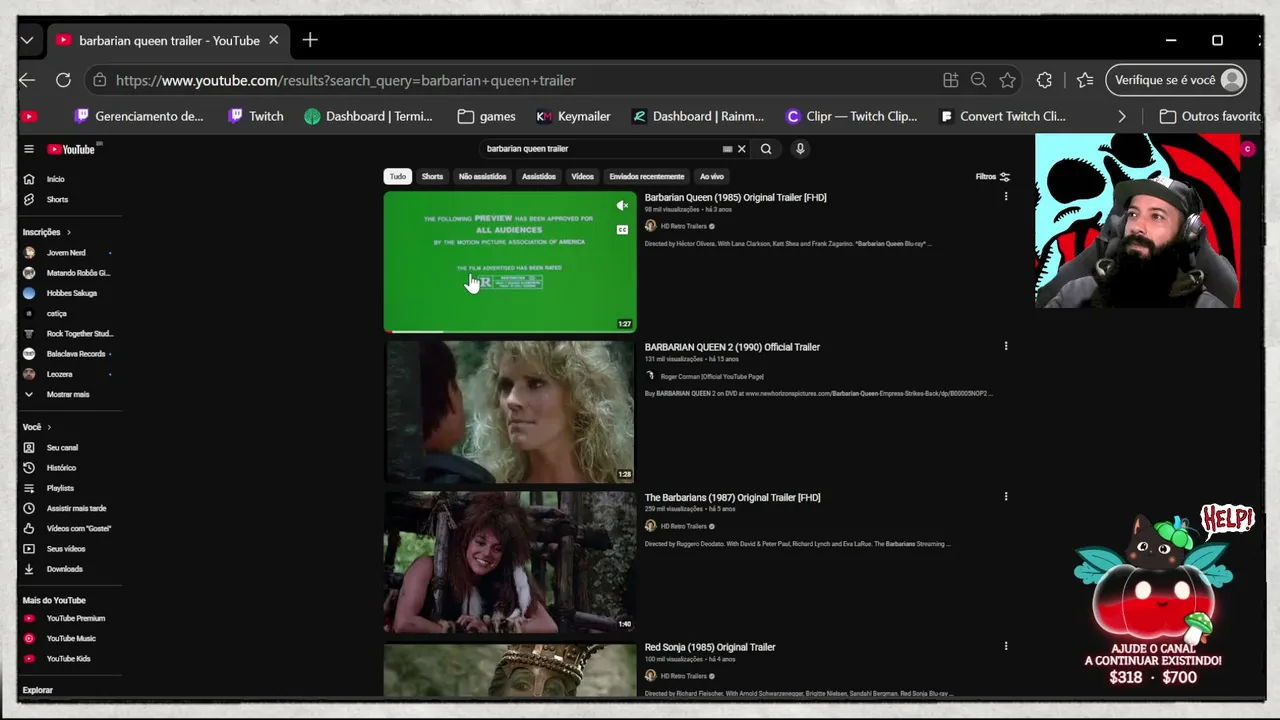Open a new browser tab
Screen dimensions: 1280x720
point(310,40)
